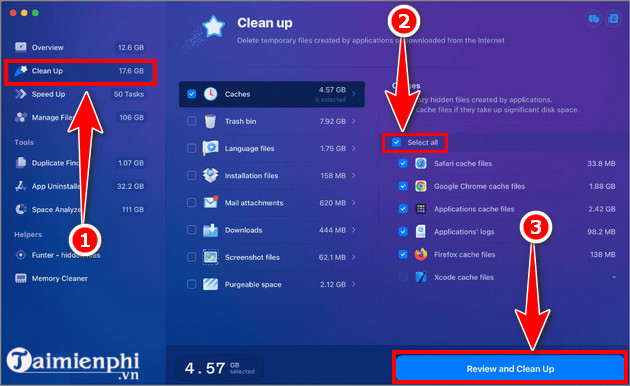Open the Space Analyzer tool icon
The width and height of the screenshot is (630, 386).
tap(20, 209)
